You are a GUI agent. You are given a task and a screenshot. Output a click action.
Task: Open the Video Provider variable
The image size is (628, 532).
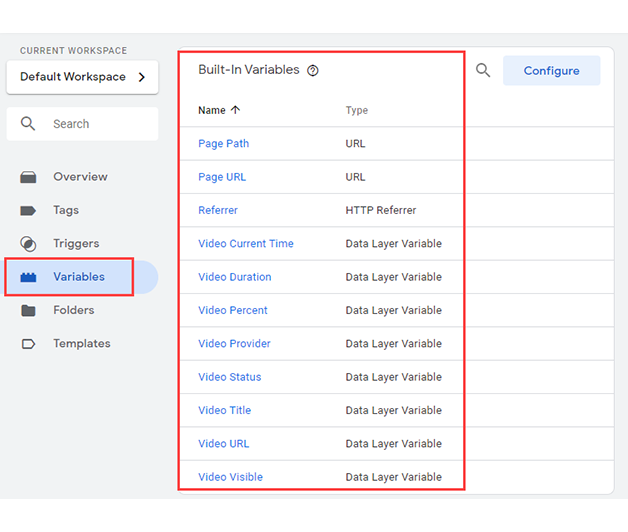(x=234, y=344)
